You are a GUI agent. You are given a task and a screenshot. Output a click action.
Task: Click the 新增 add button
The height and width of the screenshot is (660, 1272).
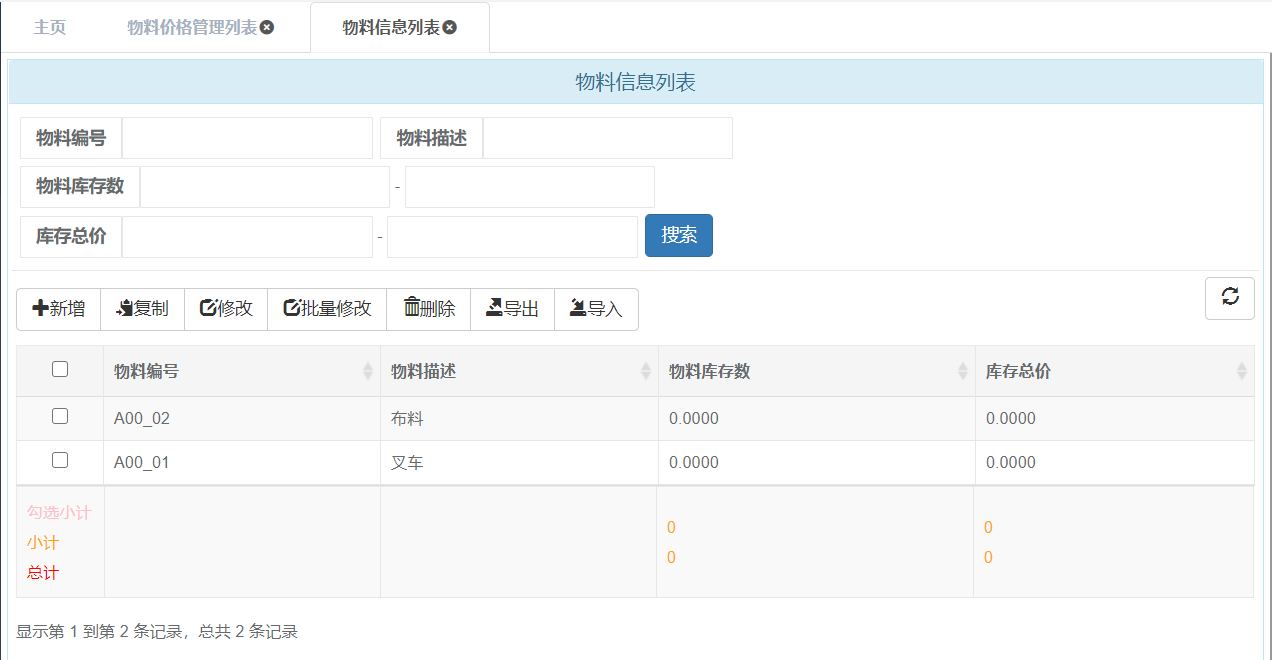59,309
